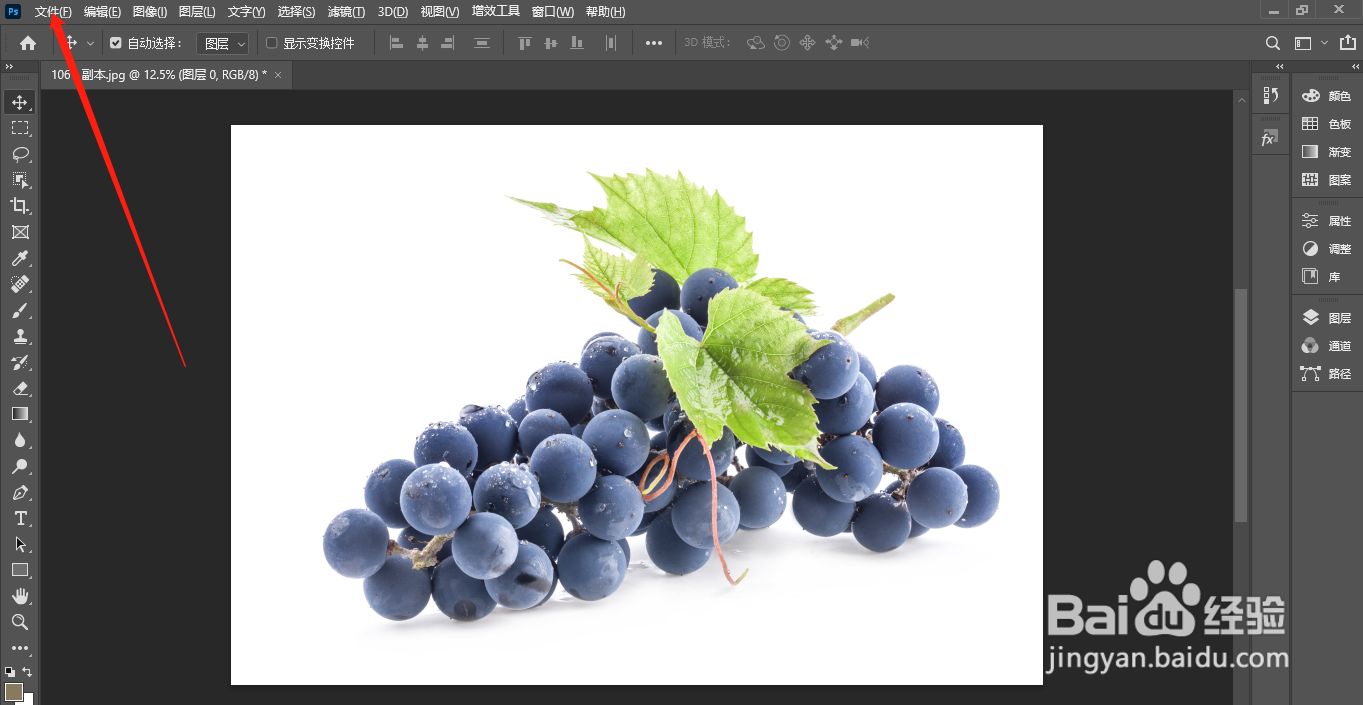
Task: Select the Rectangular Marquee tool
Action: pos(20,128)
